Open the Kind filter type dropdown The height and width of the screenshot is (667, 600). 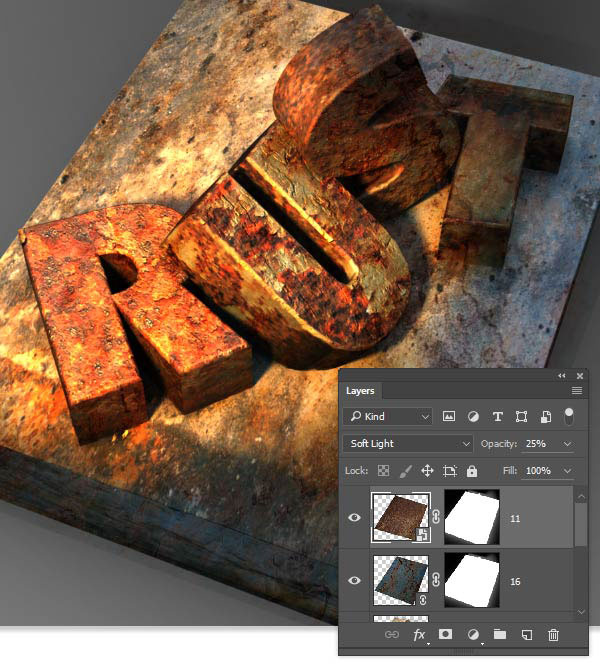click(388, 416)
